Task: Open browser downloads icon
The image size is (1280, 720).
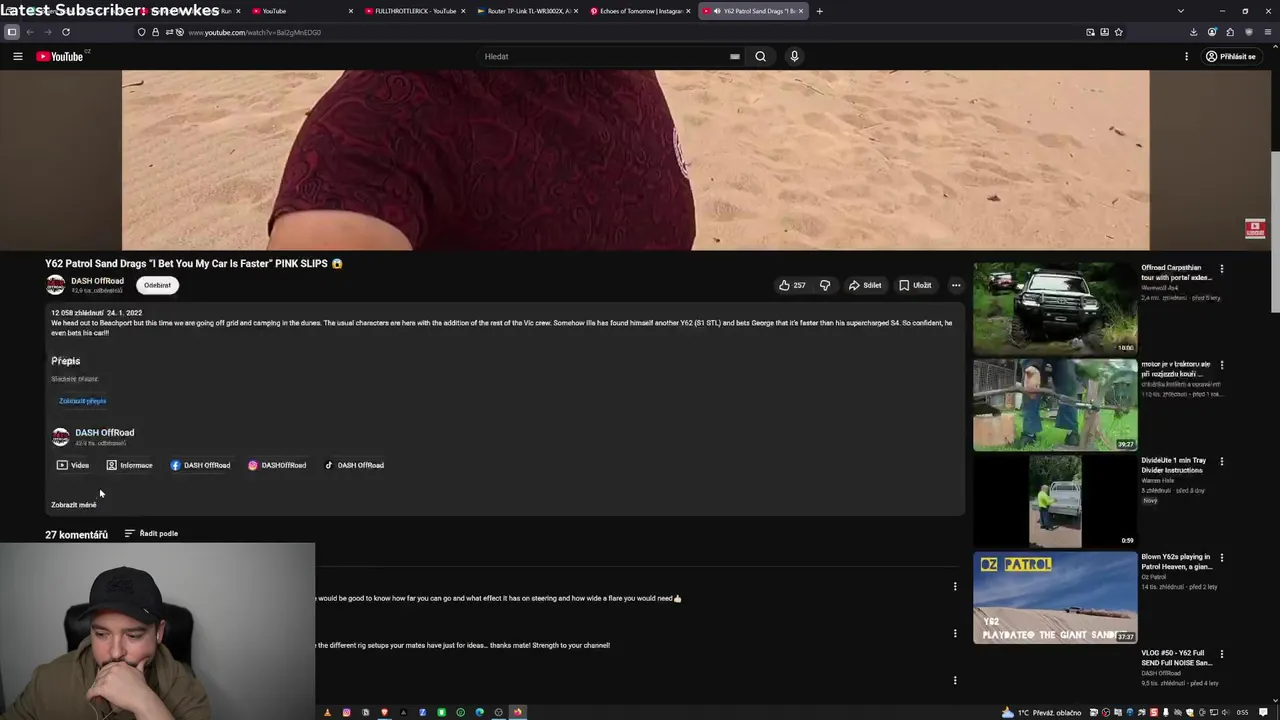Action: 1193,32
